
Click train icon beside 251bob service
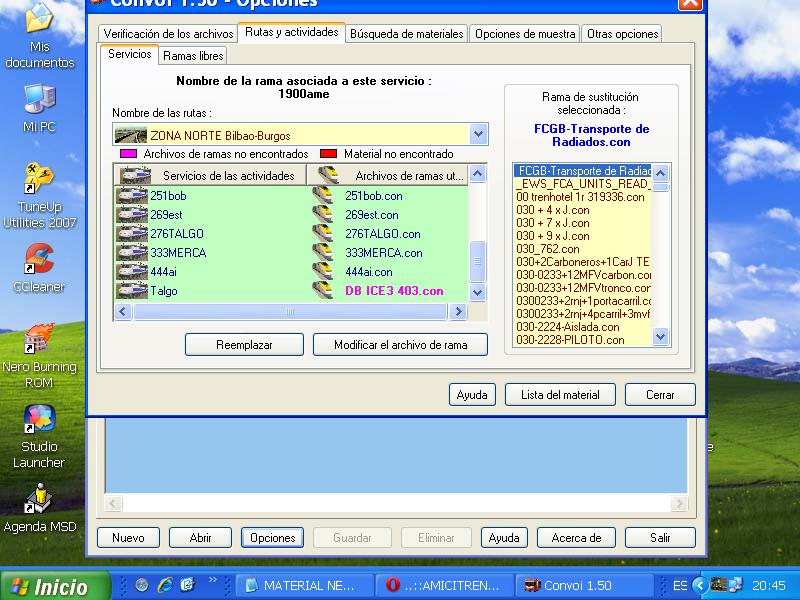[132, 196]
